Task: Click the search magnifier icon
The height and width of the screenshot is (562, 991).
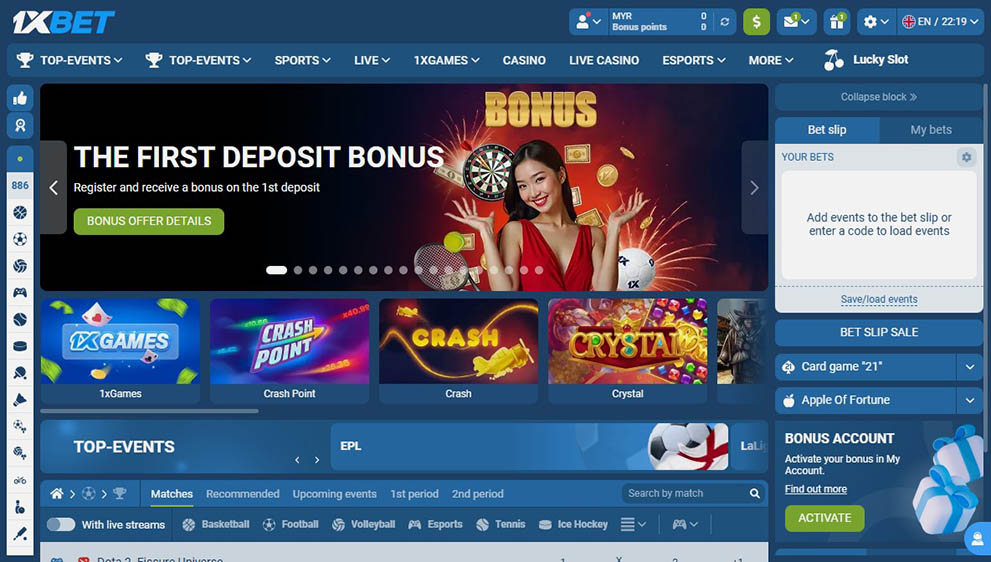Action: (x=755, y=493)
